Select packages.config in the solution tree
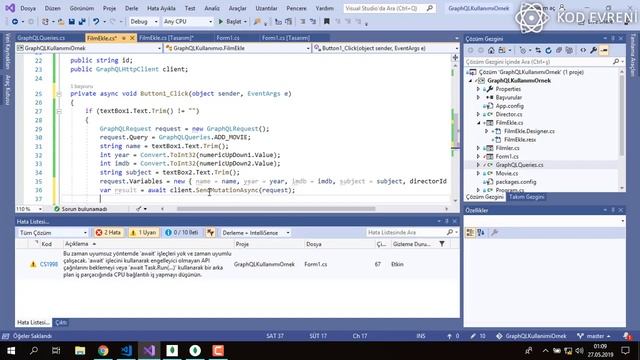Image resolution: width=640 pixels, height=360 pixels. 516,182
